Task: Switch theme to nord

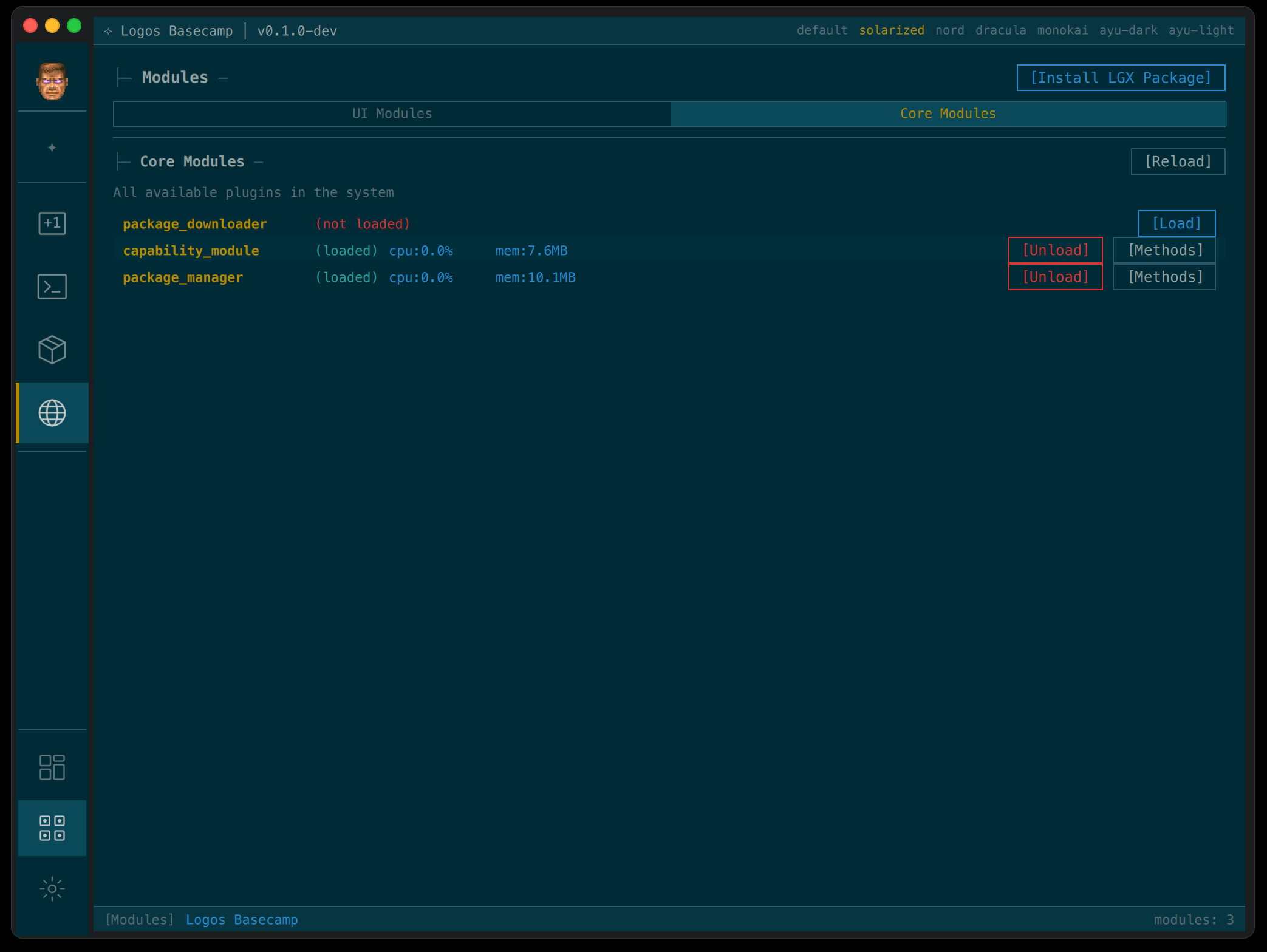Action: (949, 30)
